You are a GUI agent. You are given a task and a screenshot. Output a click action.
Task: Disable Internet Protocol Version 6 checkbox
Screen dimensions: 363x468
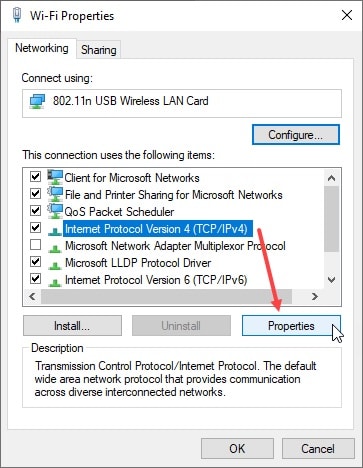click(x=35, y=278)
